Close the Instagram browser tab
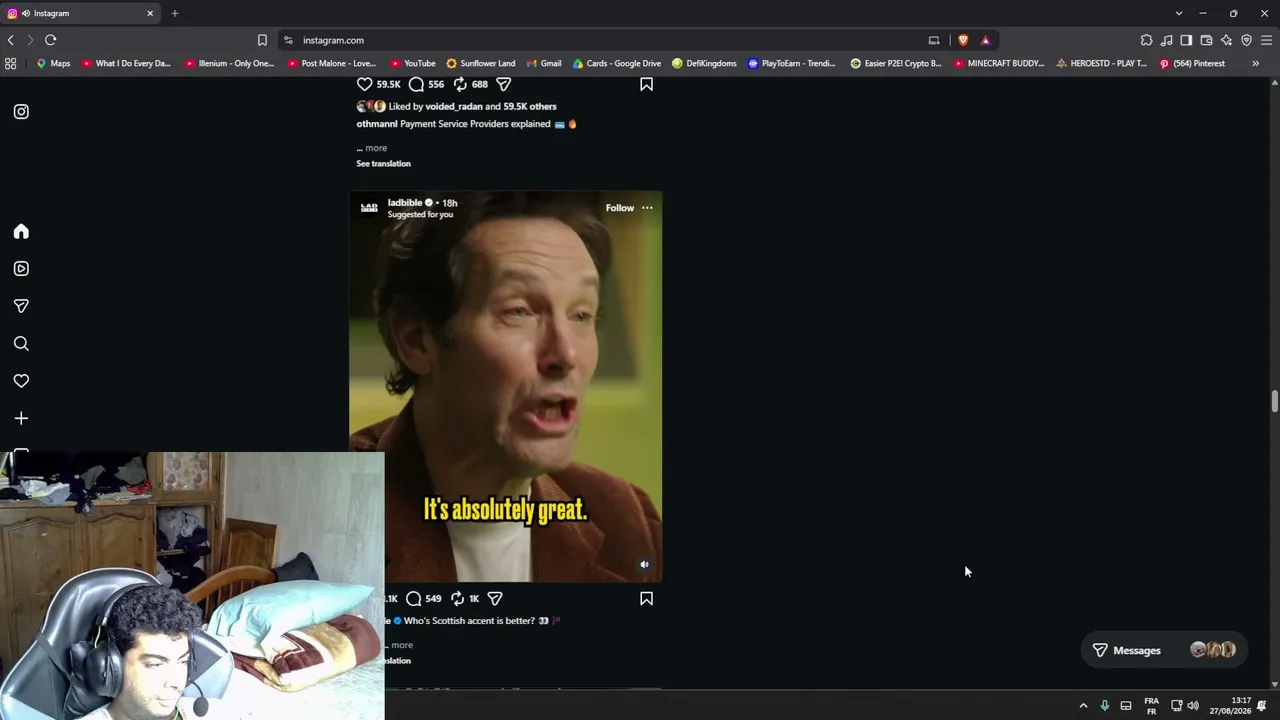Viewport: 1280px width, 720px height. tap(150, 13)
